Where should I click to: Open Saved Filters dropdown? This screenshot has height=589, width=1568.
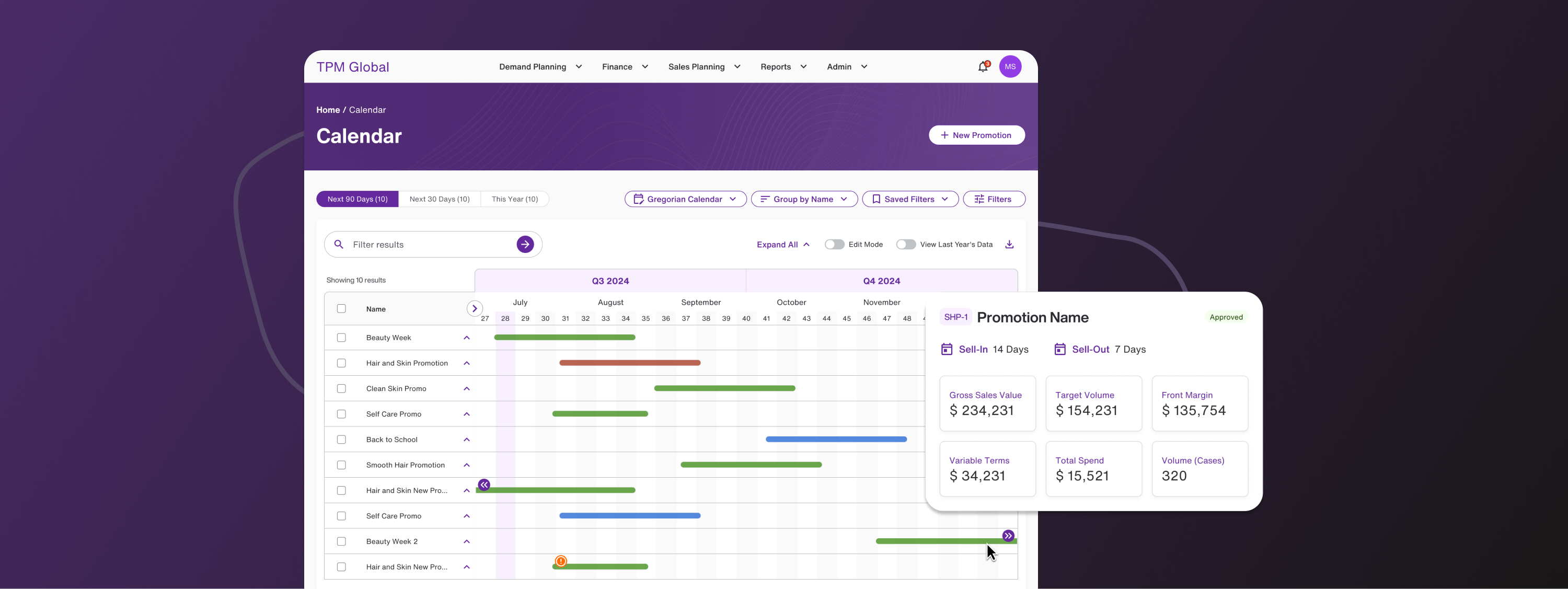(910, 199)
